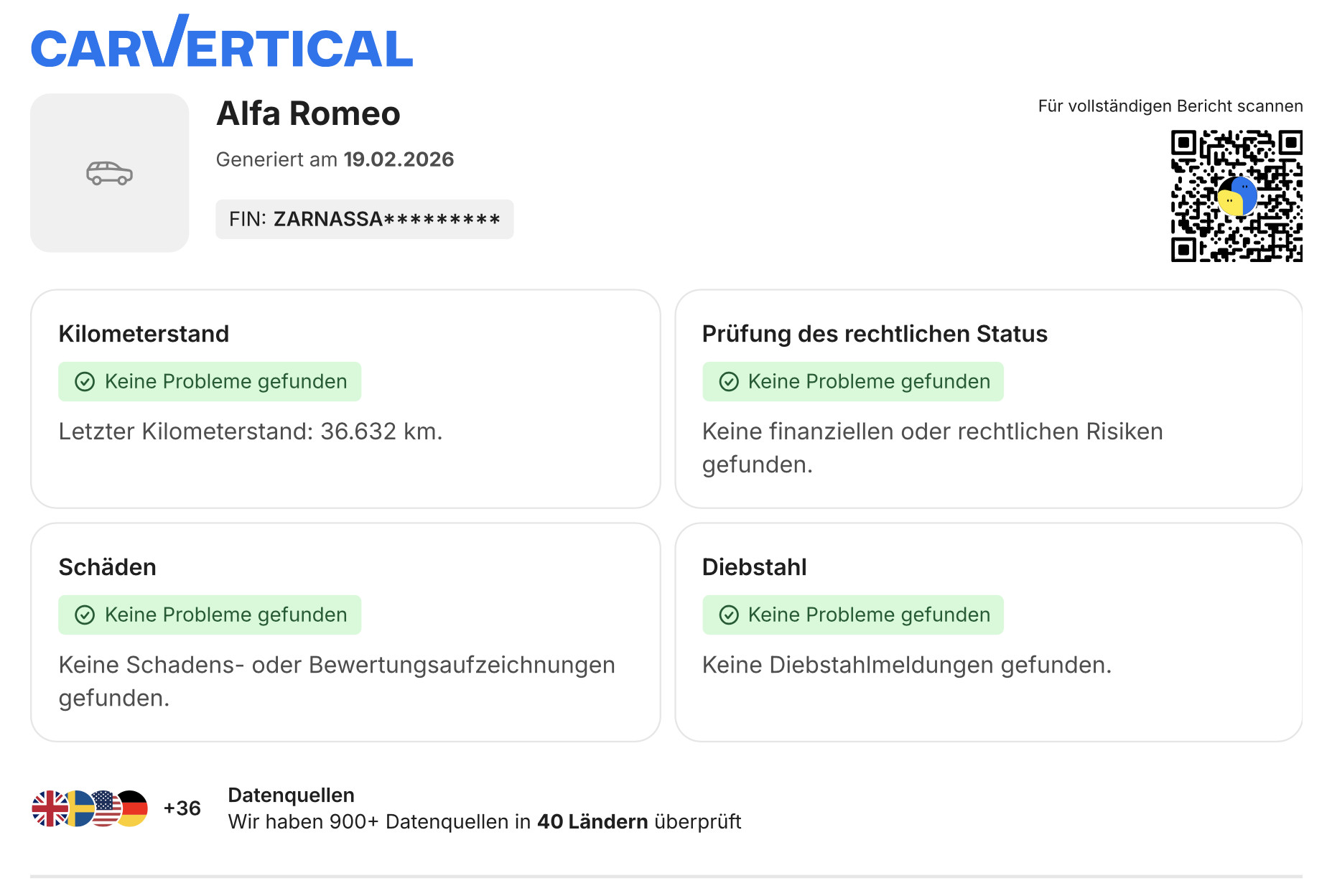Click the Schäden card title

pyautogui.click(x=108, y=567)
